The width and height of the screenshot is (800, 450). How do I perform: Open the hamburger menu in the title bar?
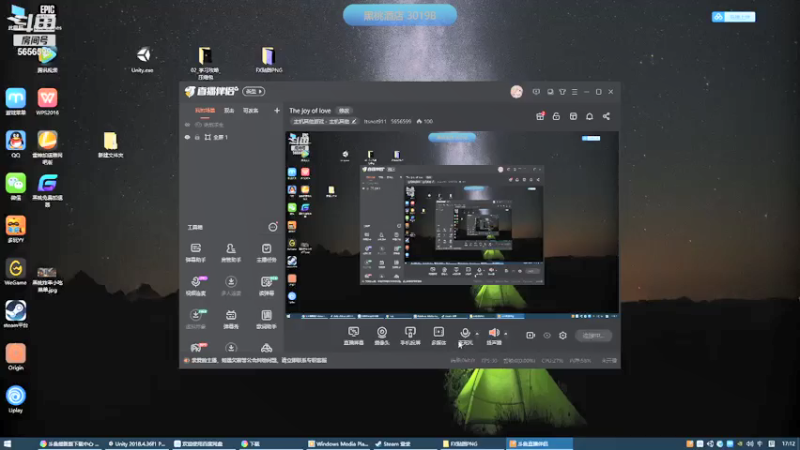point(574,92)
